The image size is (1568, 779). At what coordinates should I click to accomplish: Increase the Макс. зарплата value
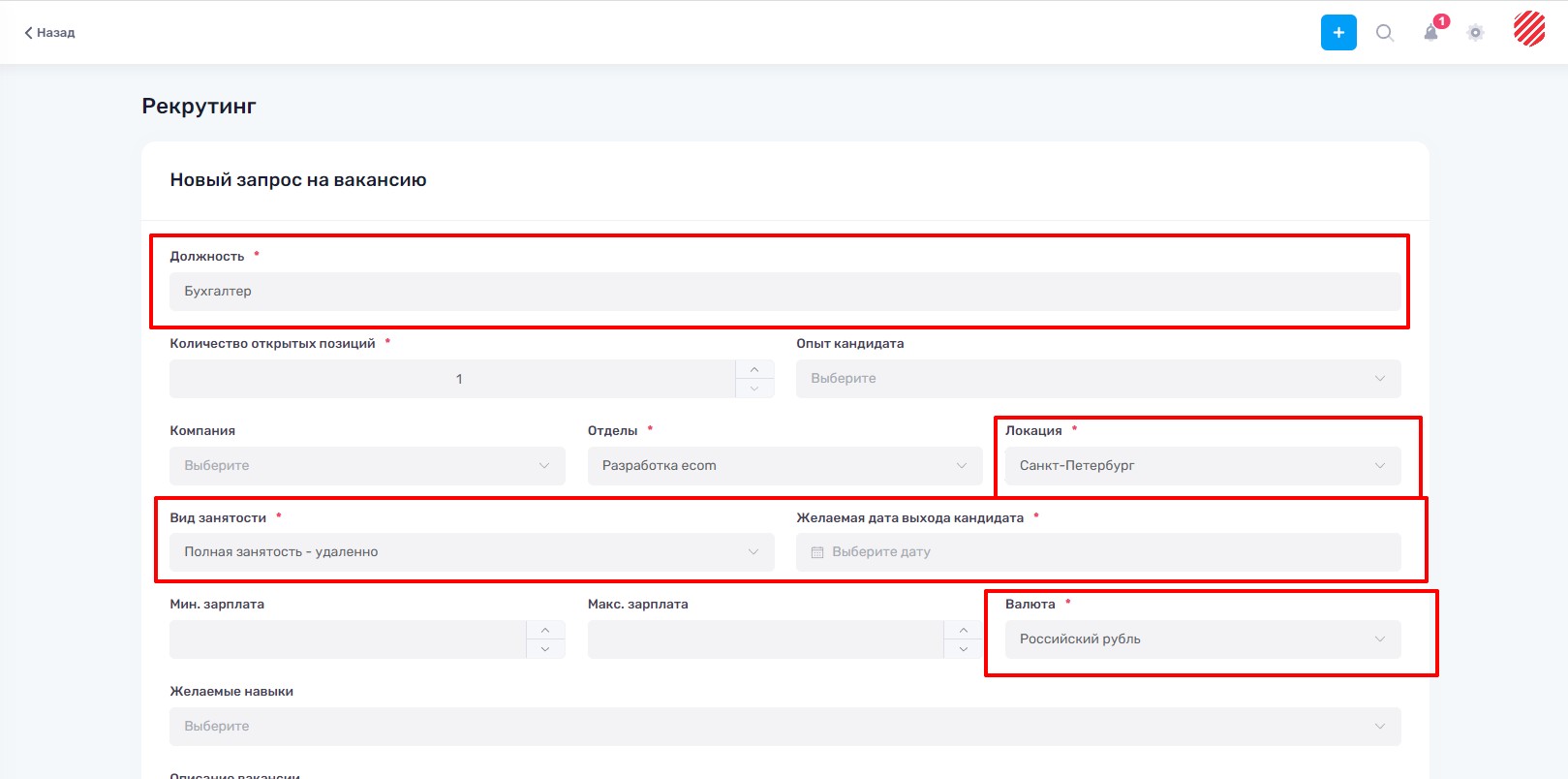(x=963, y=631)
